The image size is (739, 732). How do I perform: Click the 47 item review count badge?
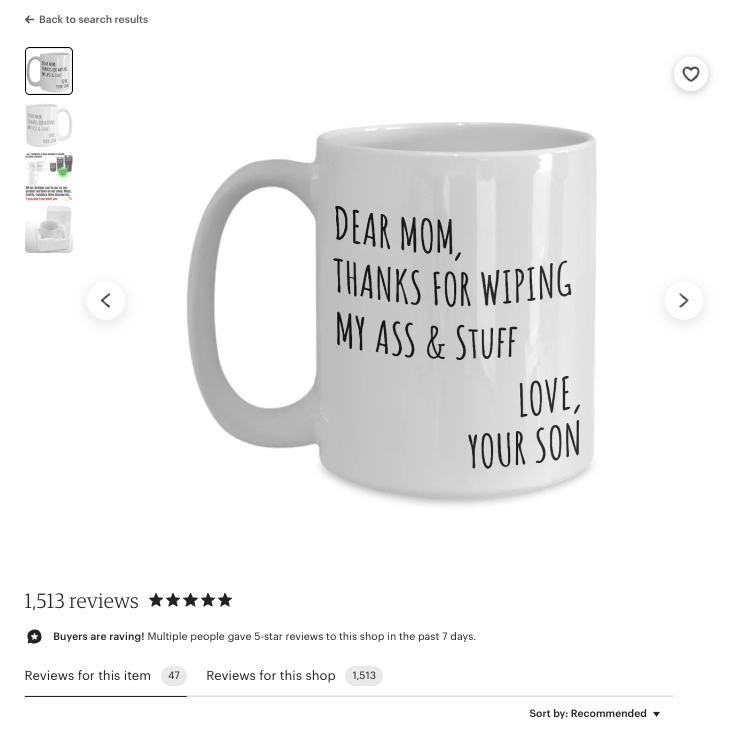tap(174, 675)
